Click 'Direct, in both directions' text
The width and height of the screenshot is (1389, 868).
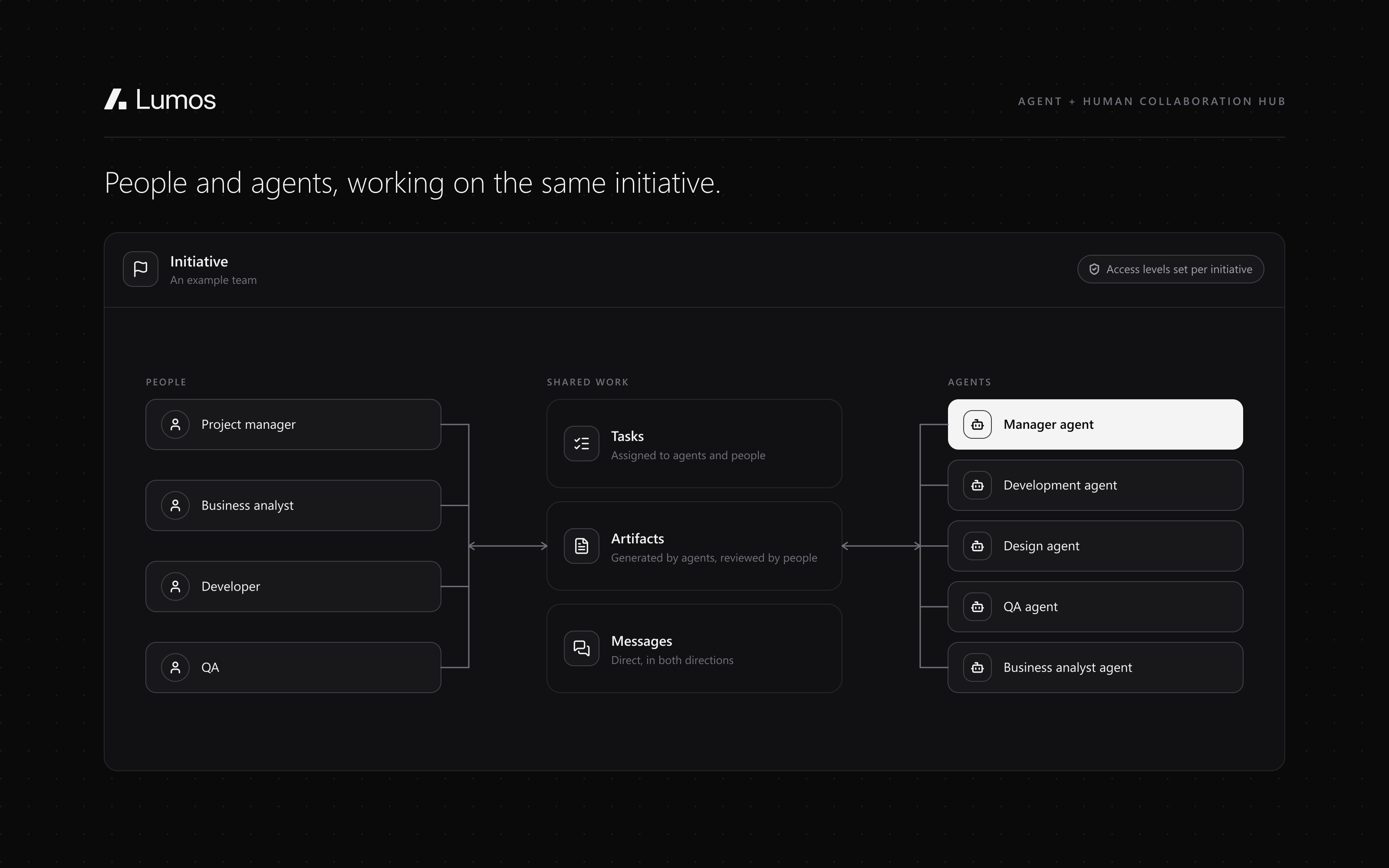(672, 661)
